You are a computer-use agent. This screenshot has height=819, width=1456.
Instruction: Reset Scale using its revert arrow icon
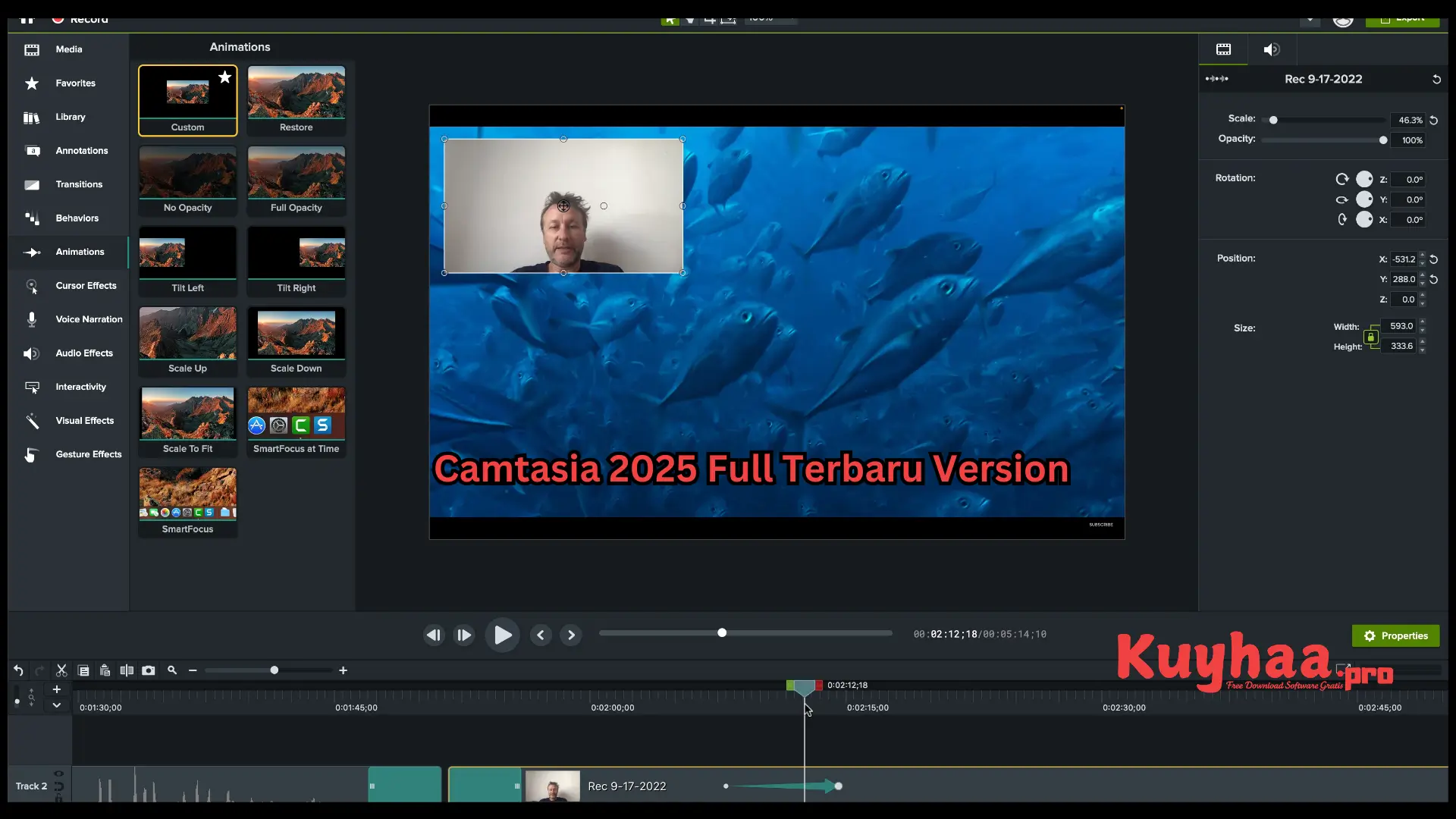pos(1434,121)
